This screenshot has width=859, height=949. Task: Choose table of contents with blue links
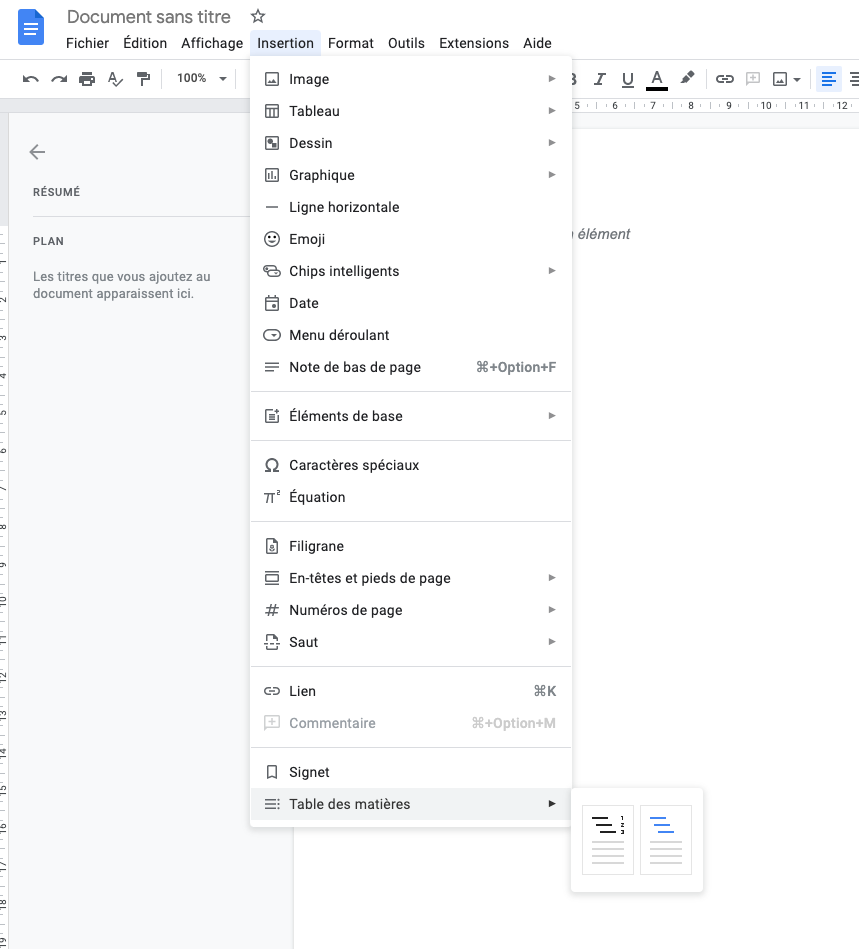666,840
